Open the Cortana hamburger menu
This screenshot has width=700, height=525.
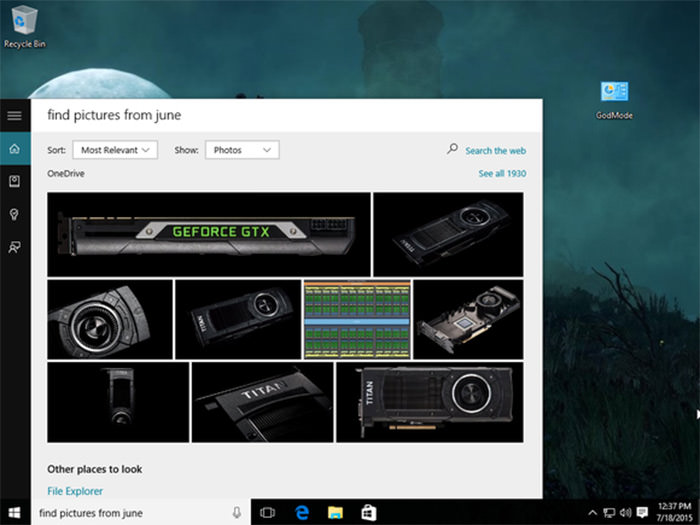pos(14,115)
